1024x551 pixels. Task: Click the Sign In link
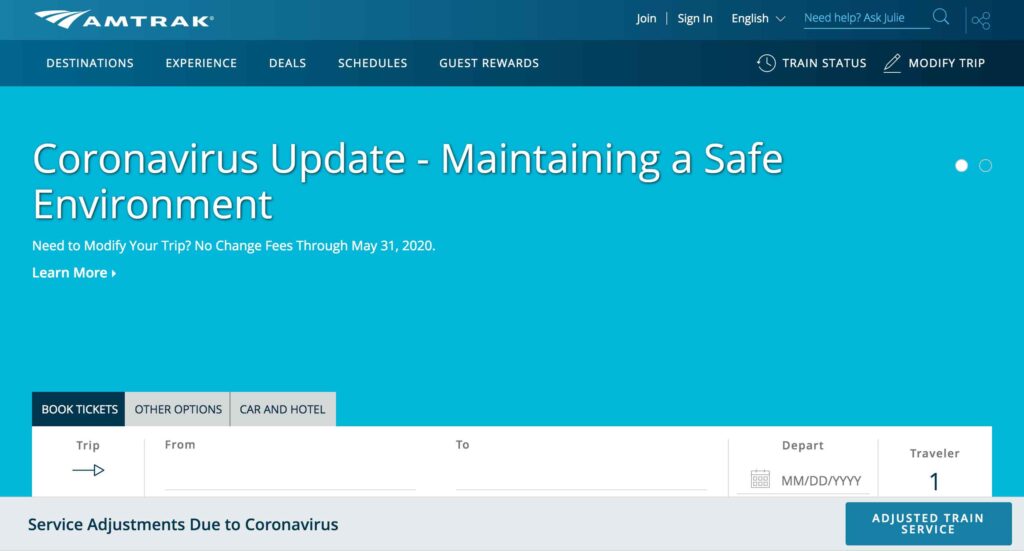(x=695, y=18)
